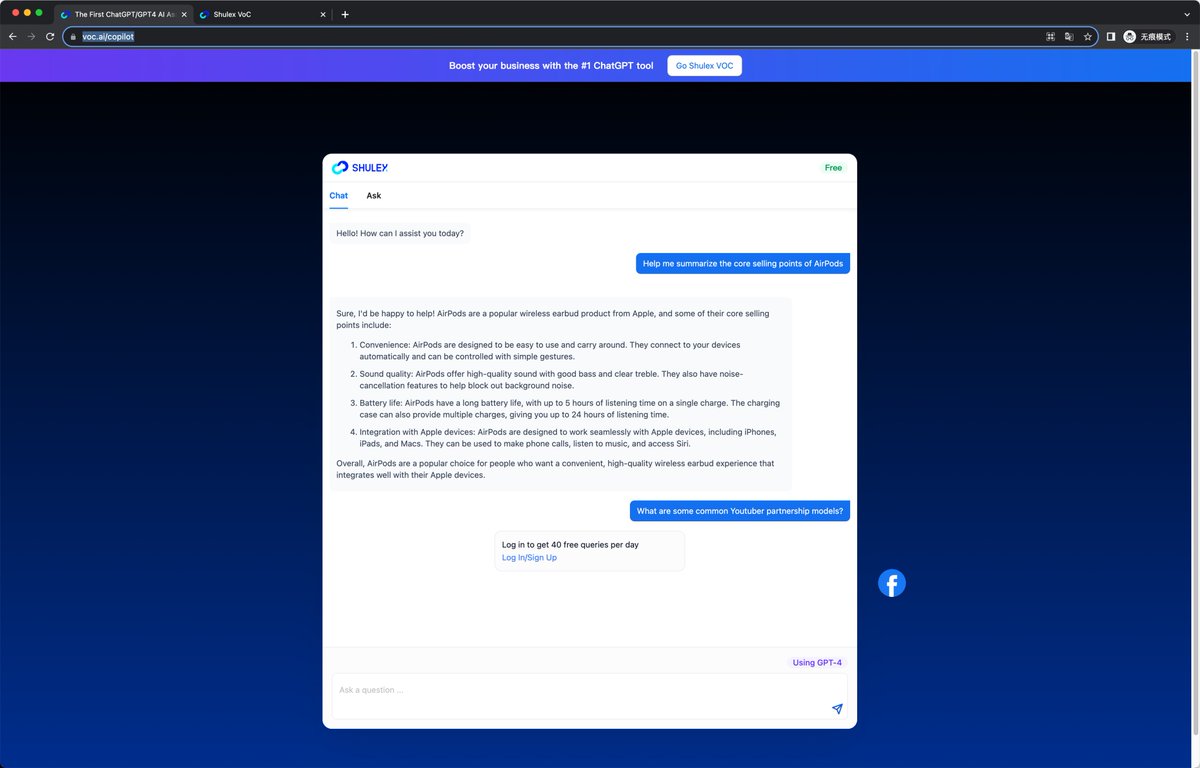
Task: Open the Chrome three-dot menu
Action: 1186,36
